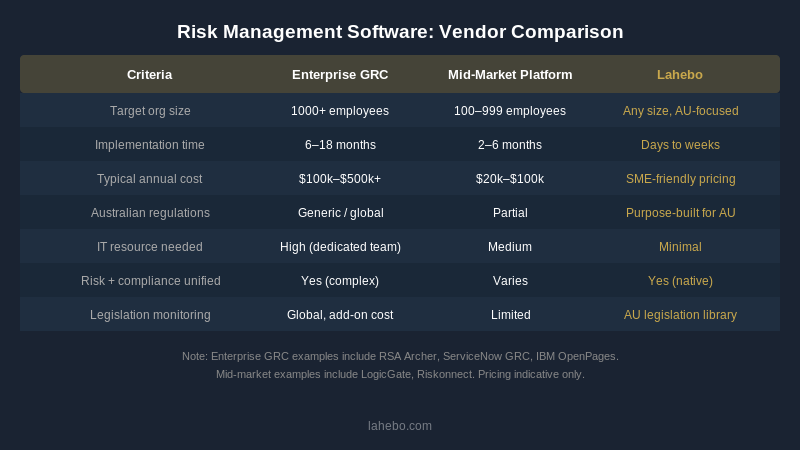800x450 pixels.
Task: Click the 'Implementation time' row label
Action: (149, 145)
